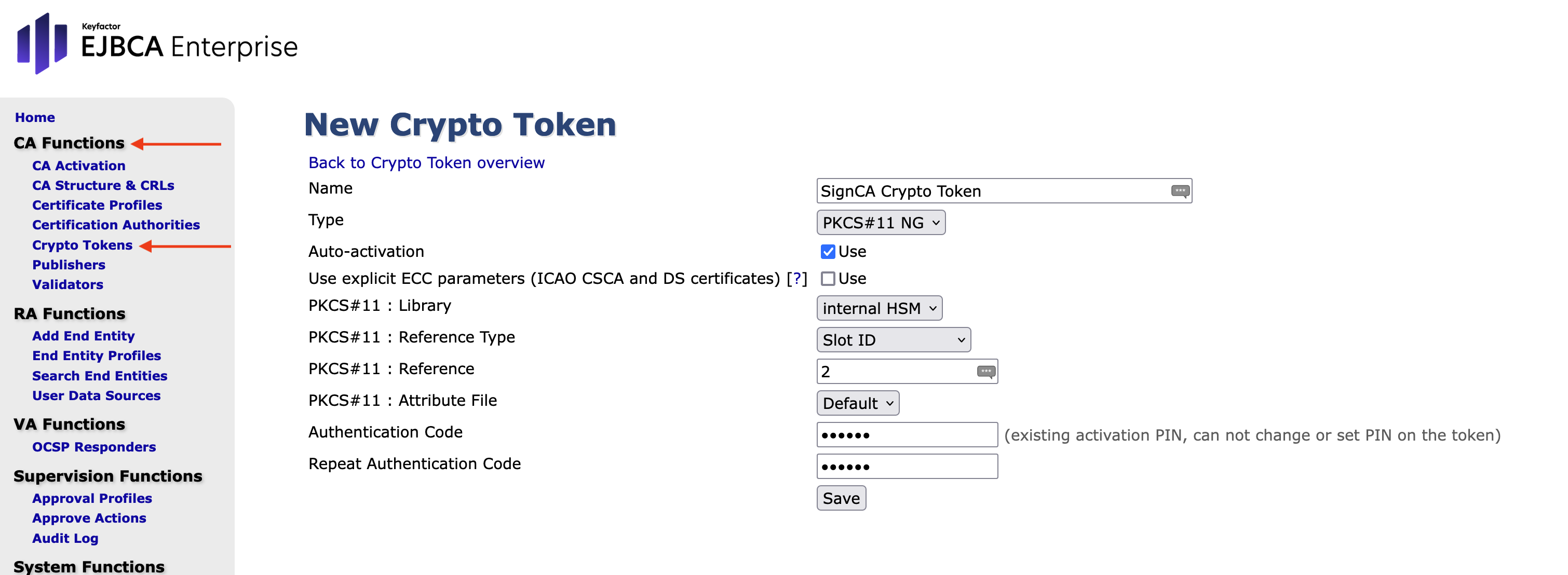Navigate to Crypto Tokens
Image resolution: width=1568 pixels, height=575 pixels.
click(82, 244)
